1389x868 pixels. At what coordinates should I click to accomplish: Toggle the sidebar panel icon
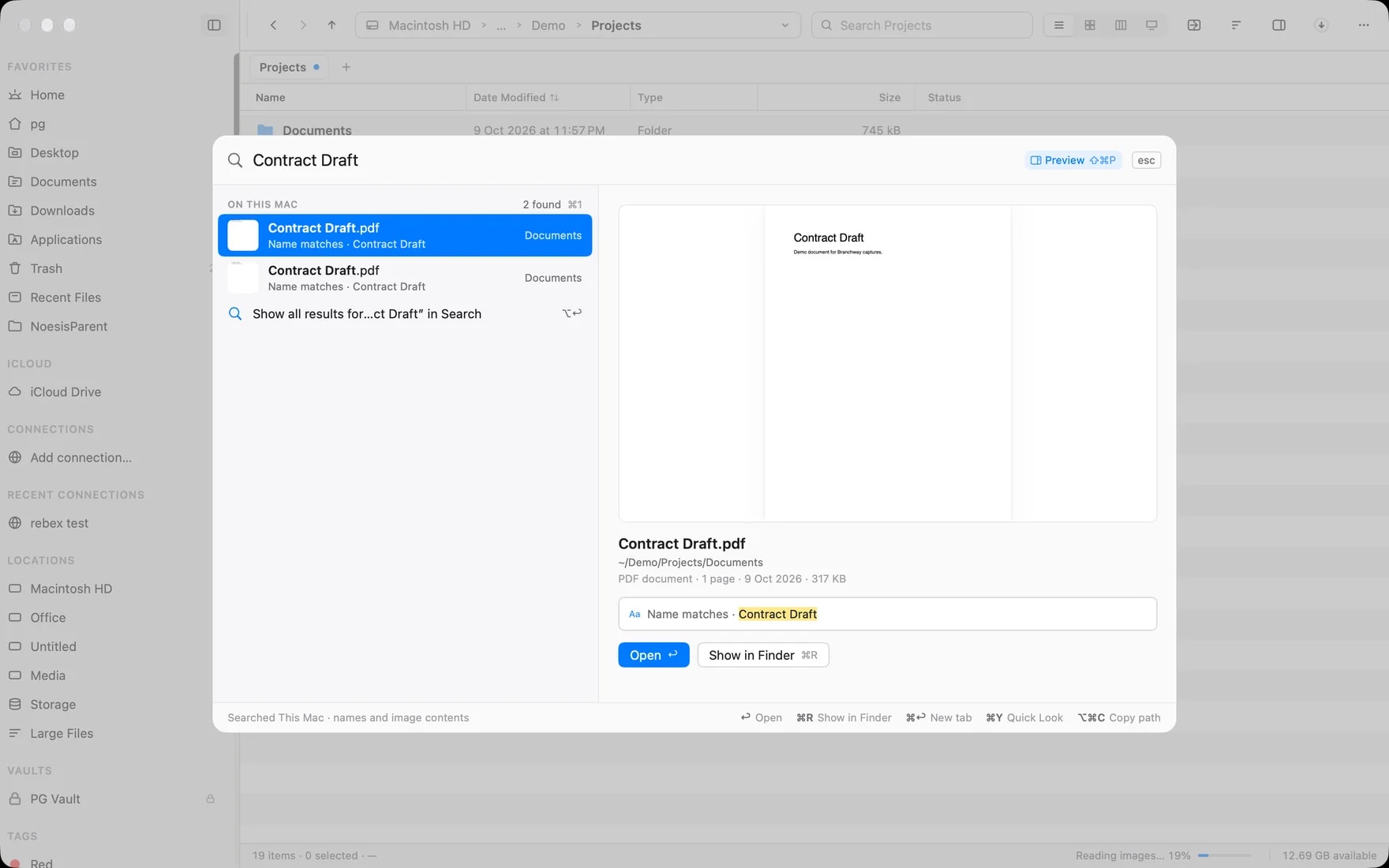[x=214, y=25]
